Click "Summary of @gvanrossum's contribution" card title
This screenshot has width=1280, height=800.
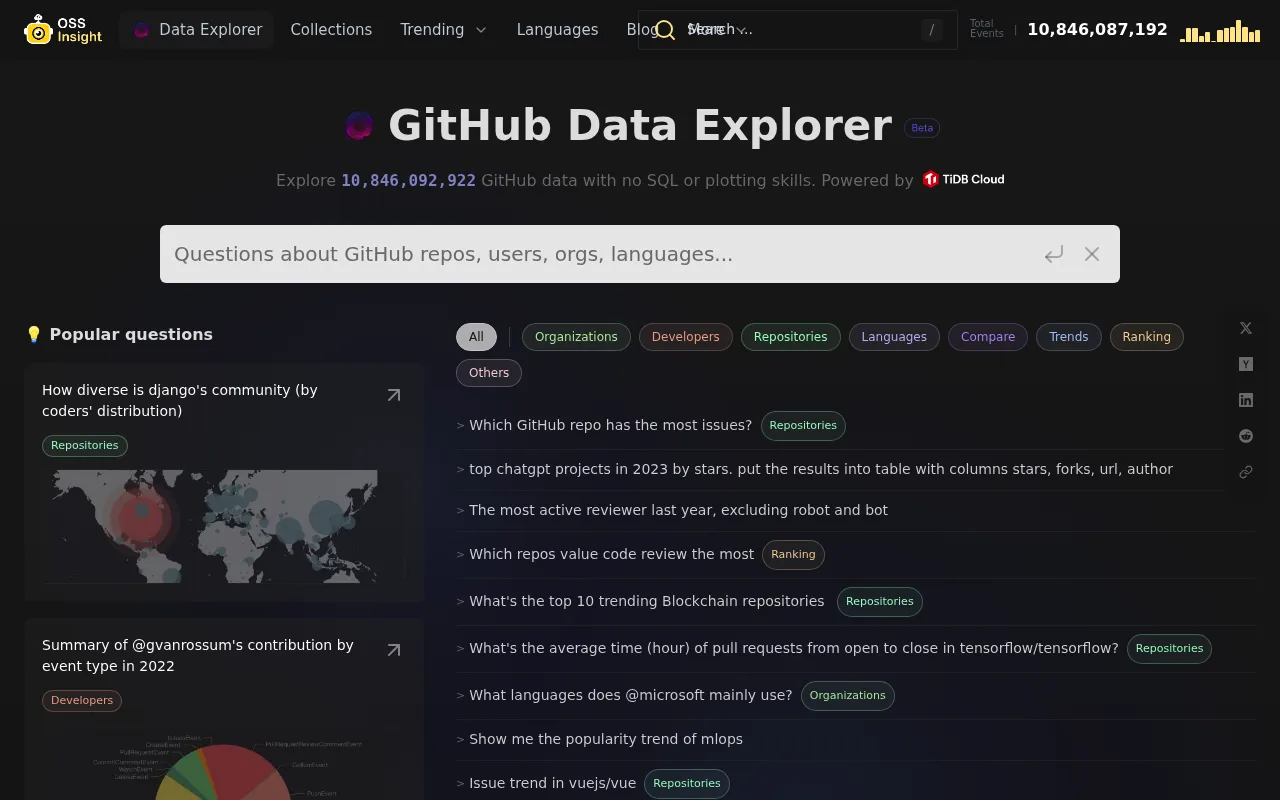[198, 655]
